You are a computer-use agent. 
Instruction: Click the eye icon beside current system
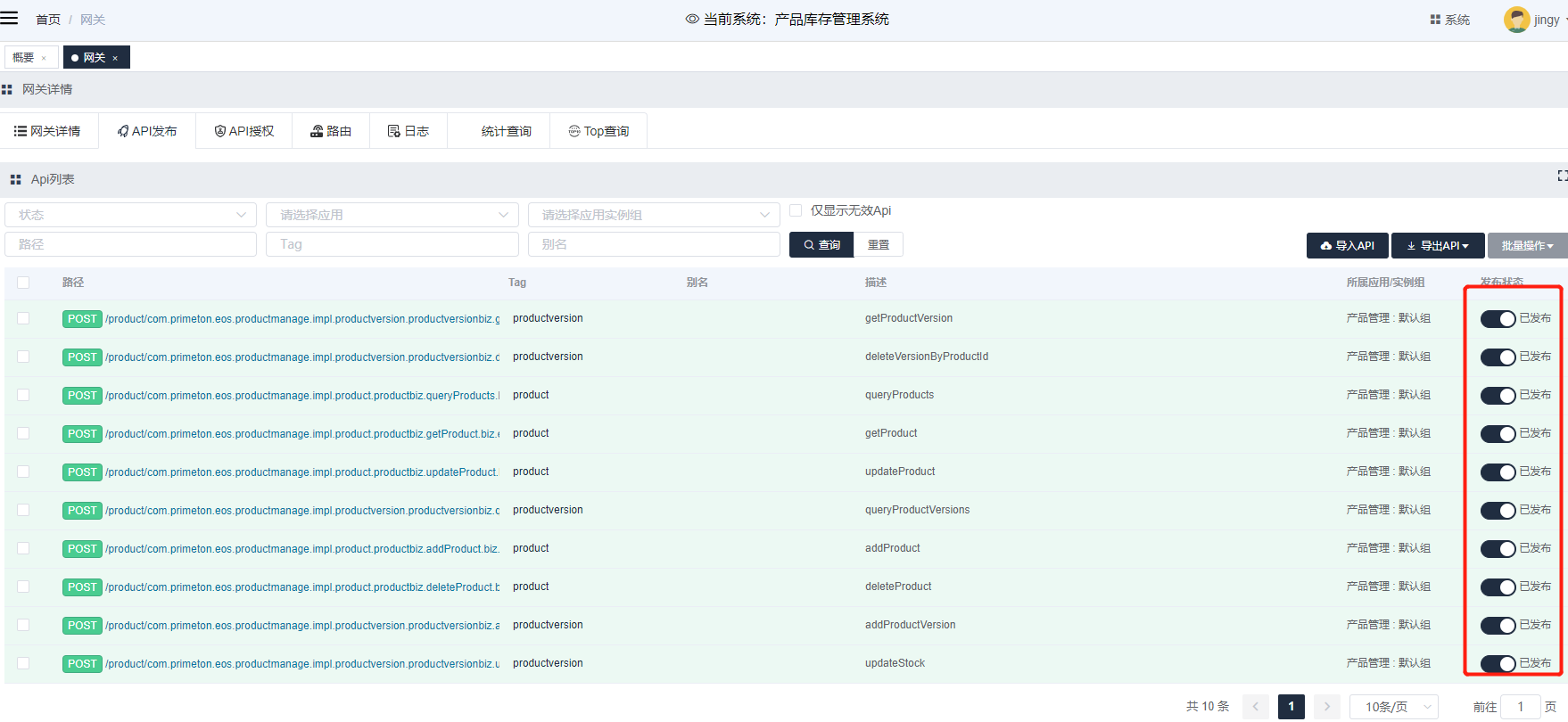pyautogui.click(x=691, y=19)
